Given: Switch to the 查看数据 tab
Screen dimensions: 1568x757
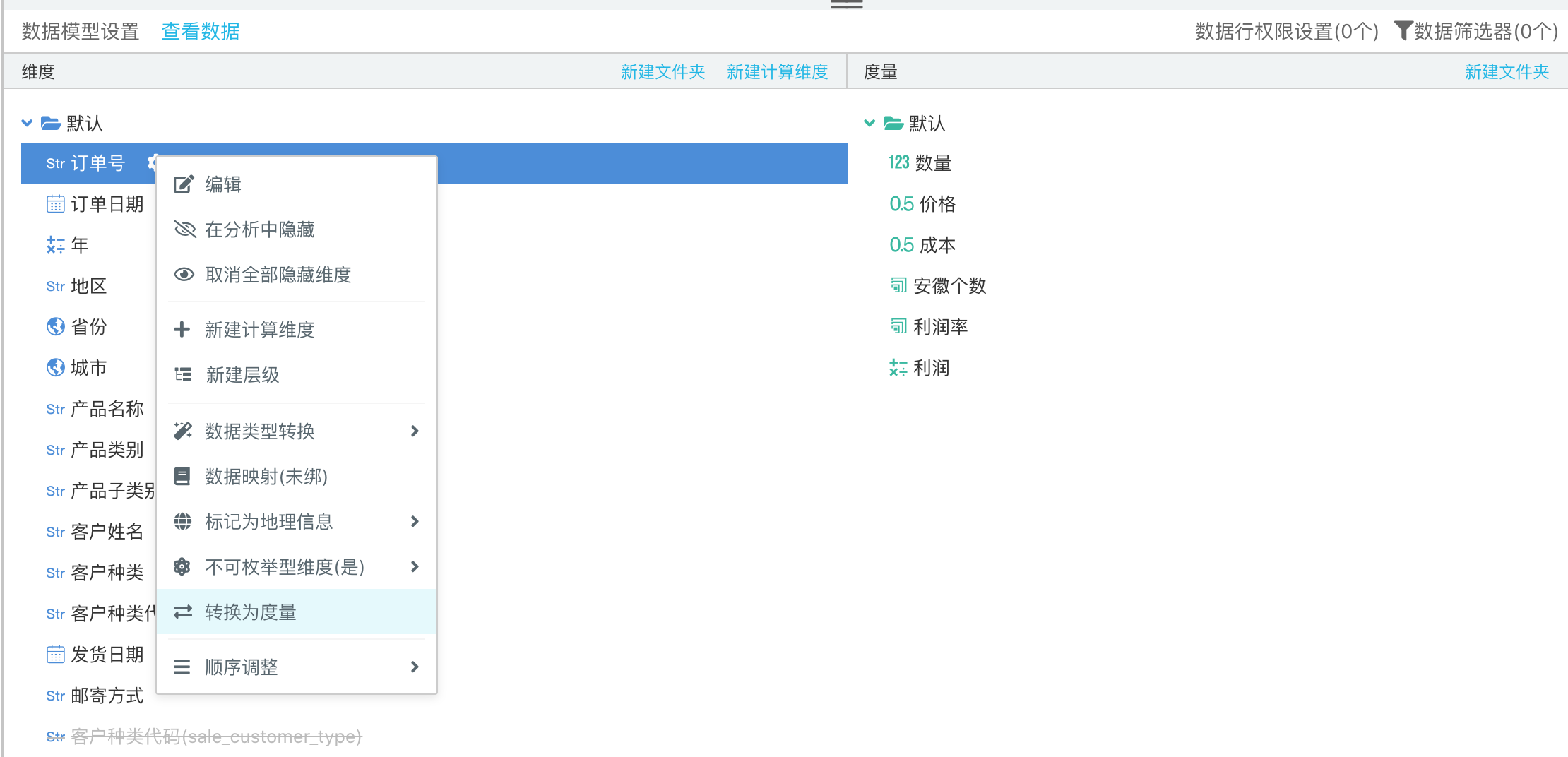Looking at the screenshot, I should [x=201, y=31].
